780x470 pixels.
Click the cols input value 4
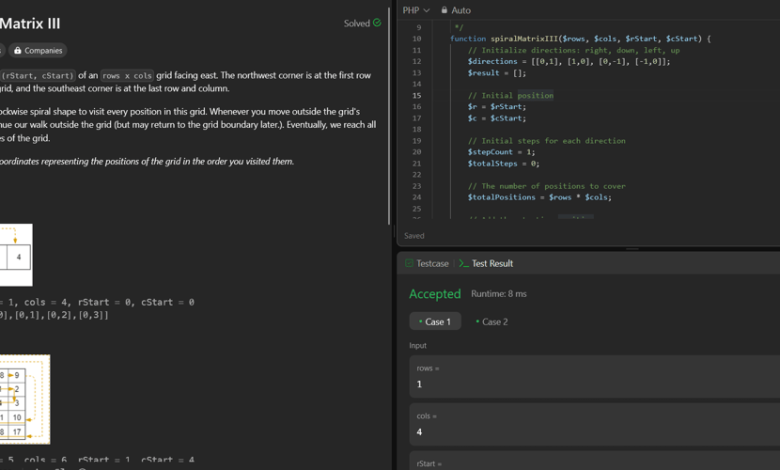tap(419, 432)
